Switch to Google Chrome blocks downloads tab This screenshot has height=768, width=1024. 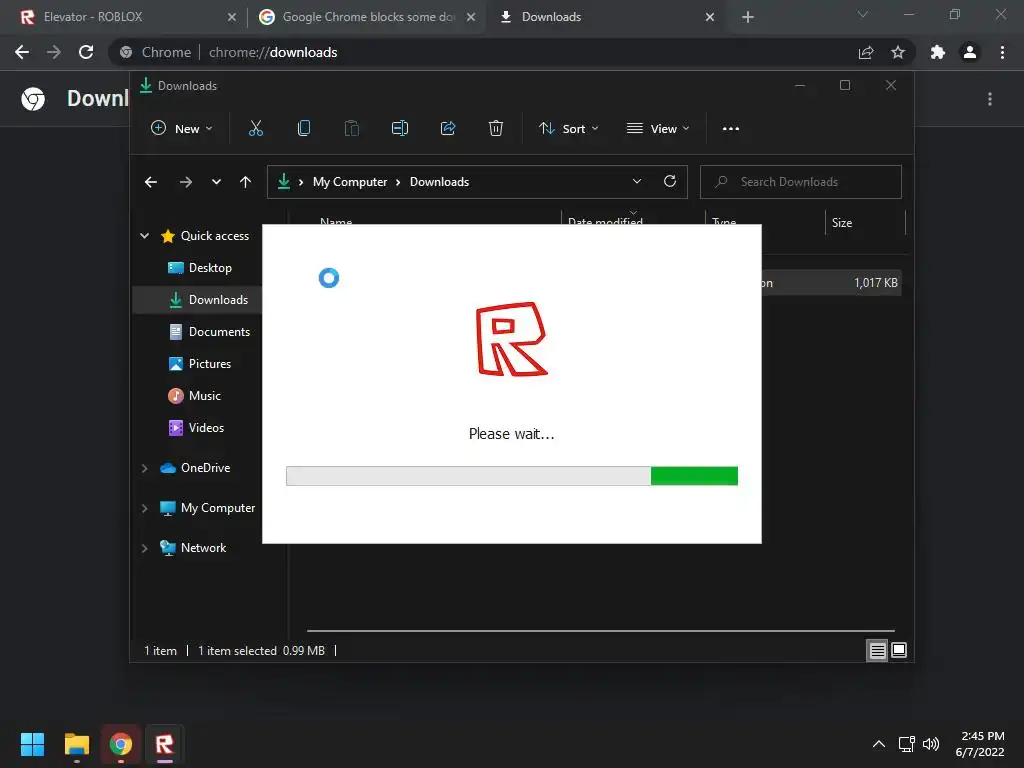point(367,17)
